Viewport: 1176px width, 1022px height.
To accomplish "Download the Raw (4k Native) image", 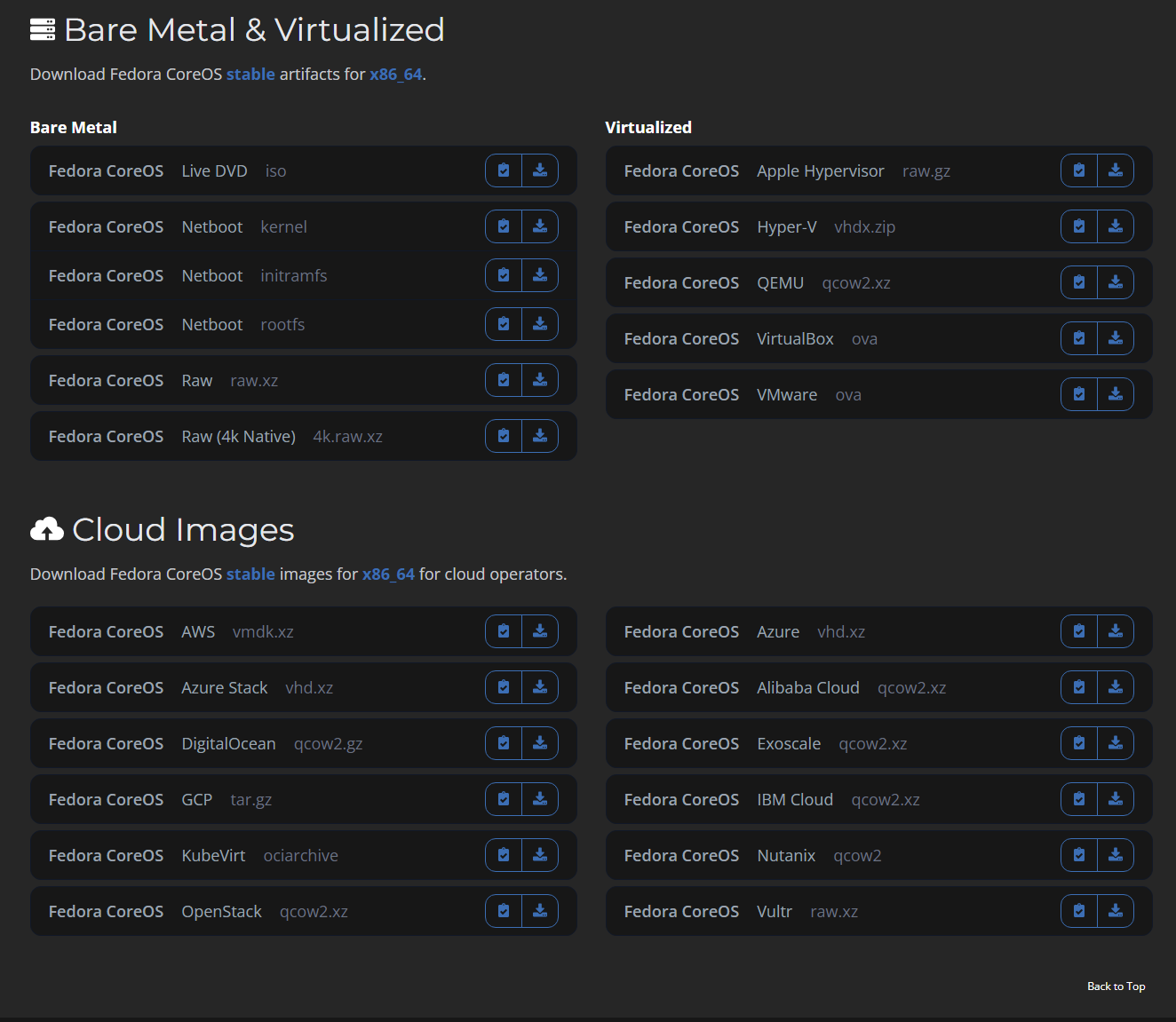I will point(540,436).
